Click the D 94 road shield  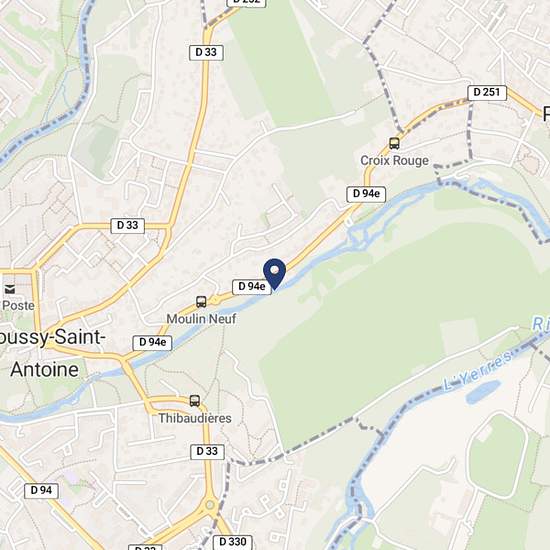[41, 490]
